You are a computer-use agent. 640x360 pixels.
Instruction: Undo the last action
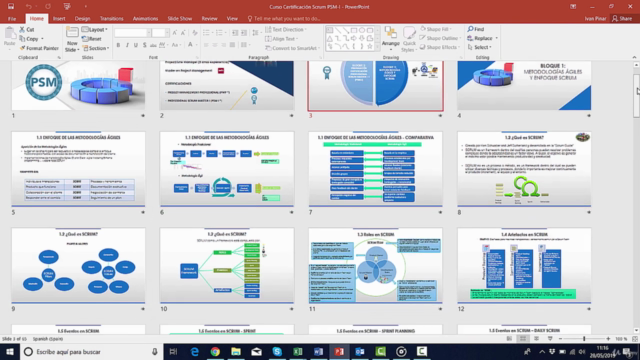[28, 7]
